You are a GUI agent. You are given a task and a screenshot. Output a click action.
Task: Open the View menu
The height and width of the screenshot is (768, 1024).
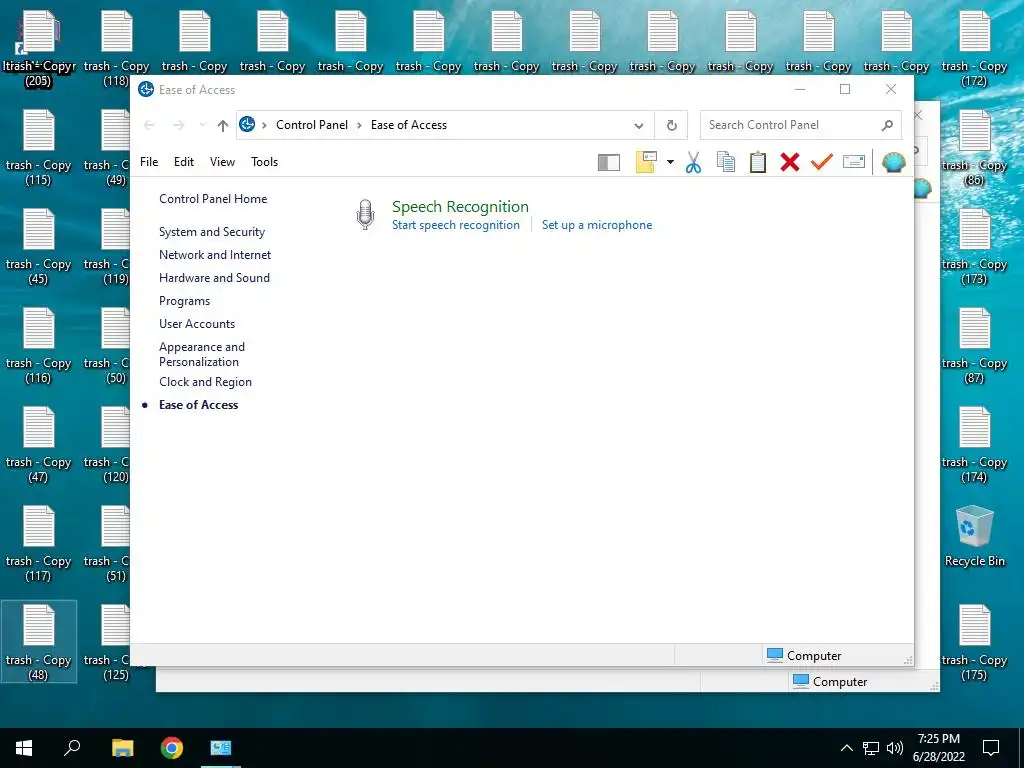222,162
